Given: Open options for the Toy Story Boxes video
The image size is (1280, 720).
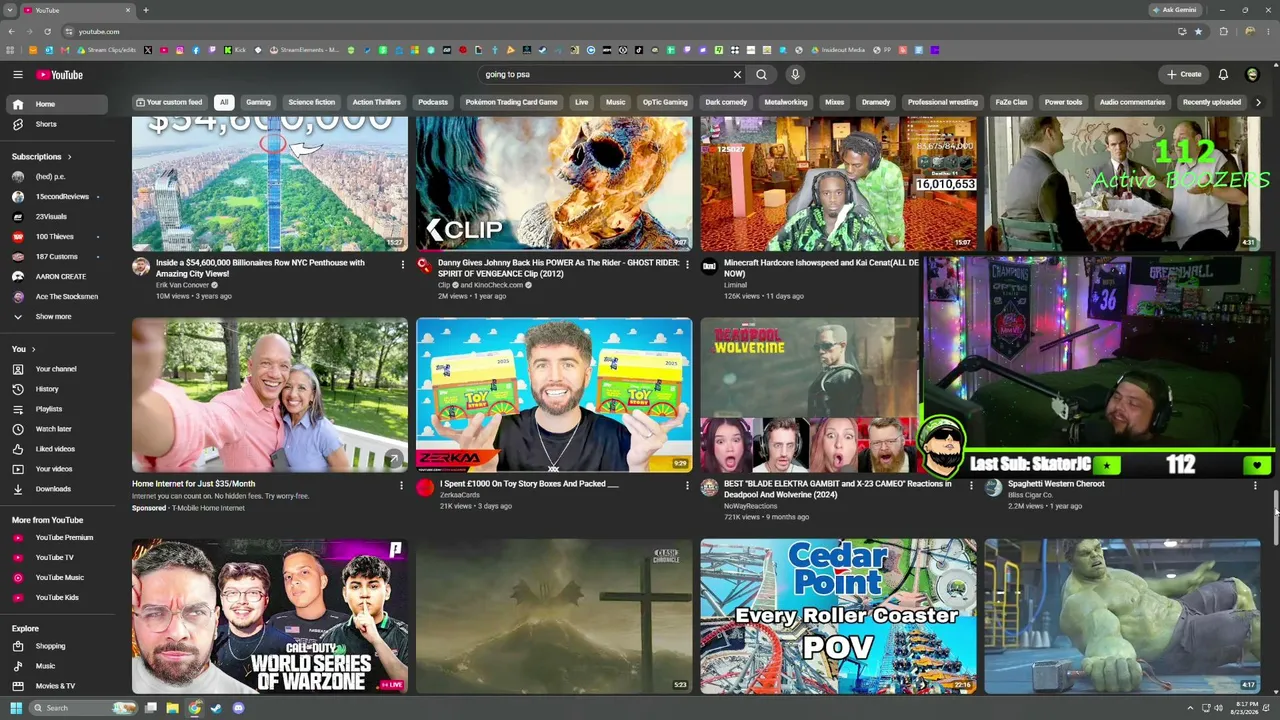Looking at the screenshot, I should point(686,486).
